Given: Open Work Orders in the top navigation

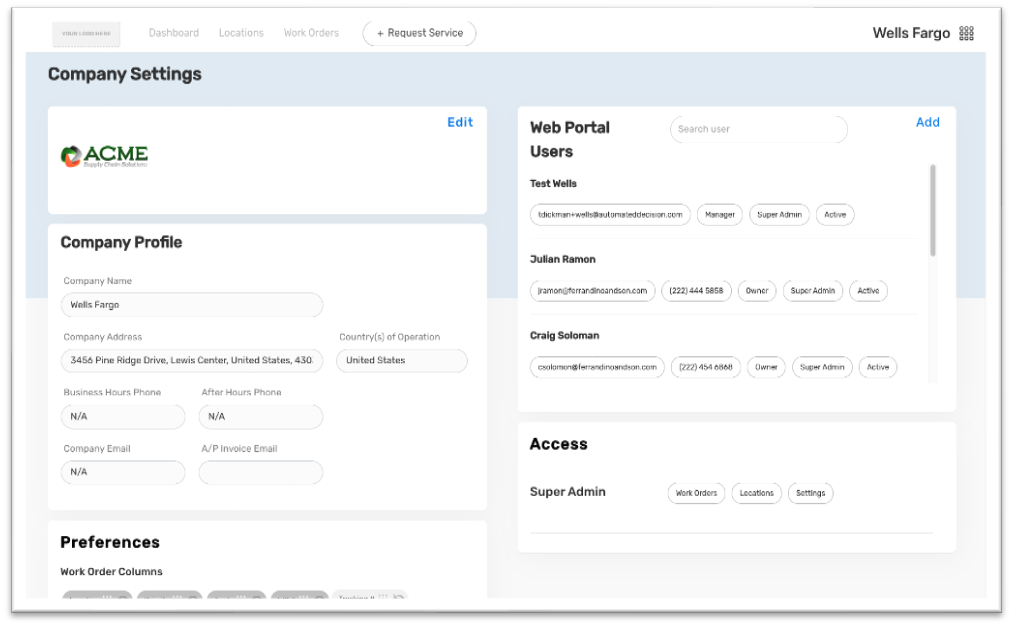Looking at the screenshot, I should coord(311,33).
